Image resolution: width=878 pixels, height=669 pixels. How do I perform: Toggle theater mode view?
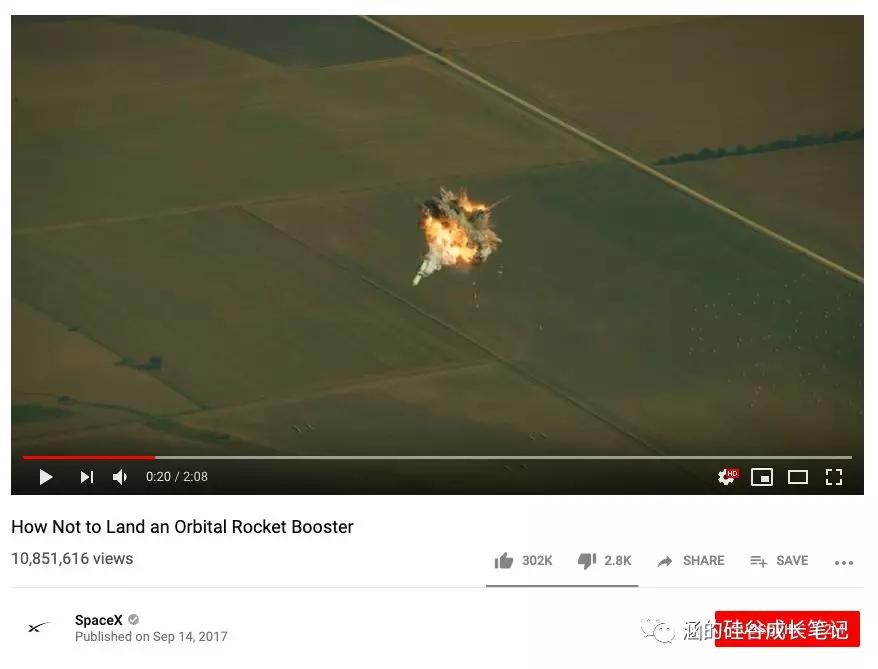pos(798,477)
